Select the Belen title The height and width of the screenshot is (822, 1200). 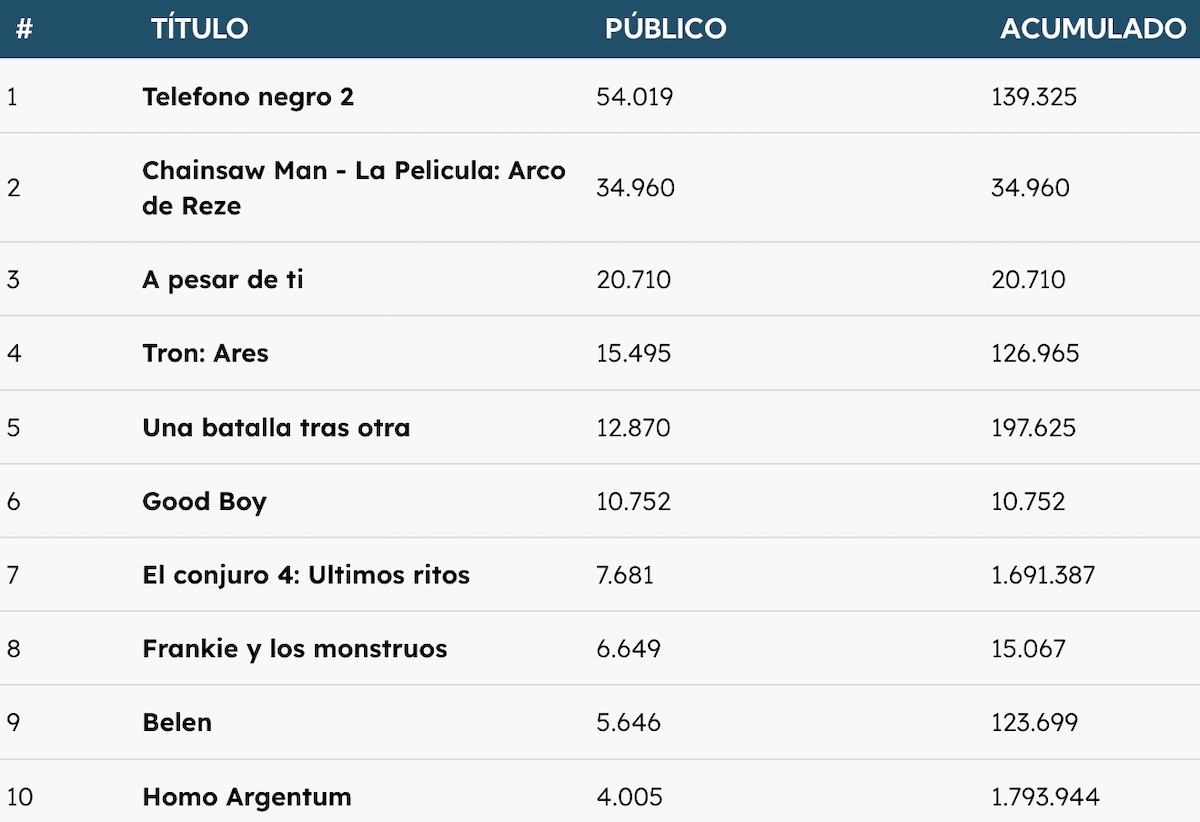177,722
